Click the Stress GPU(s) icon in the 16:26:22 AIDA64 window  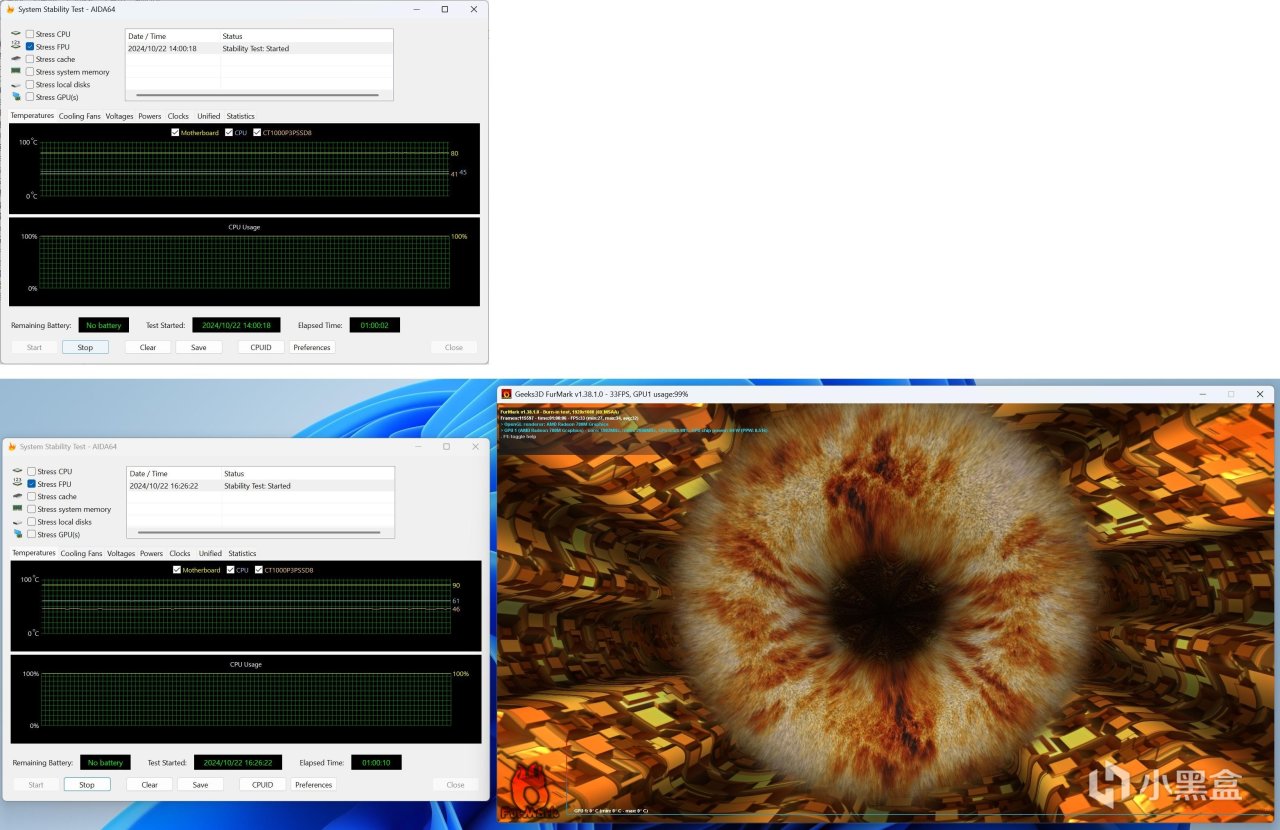tap(17, 534)
